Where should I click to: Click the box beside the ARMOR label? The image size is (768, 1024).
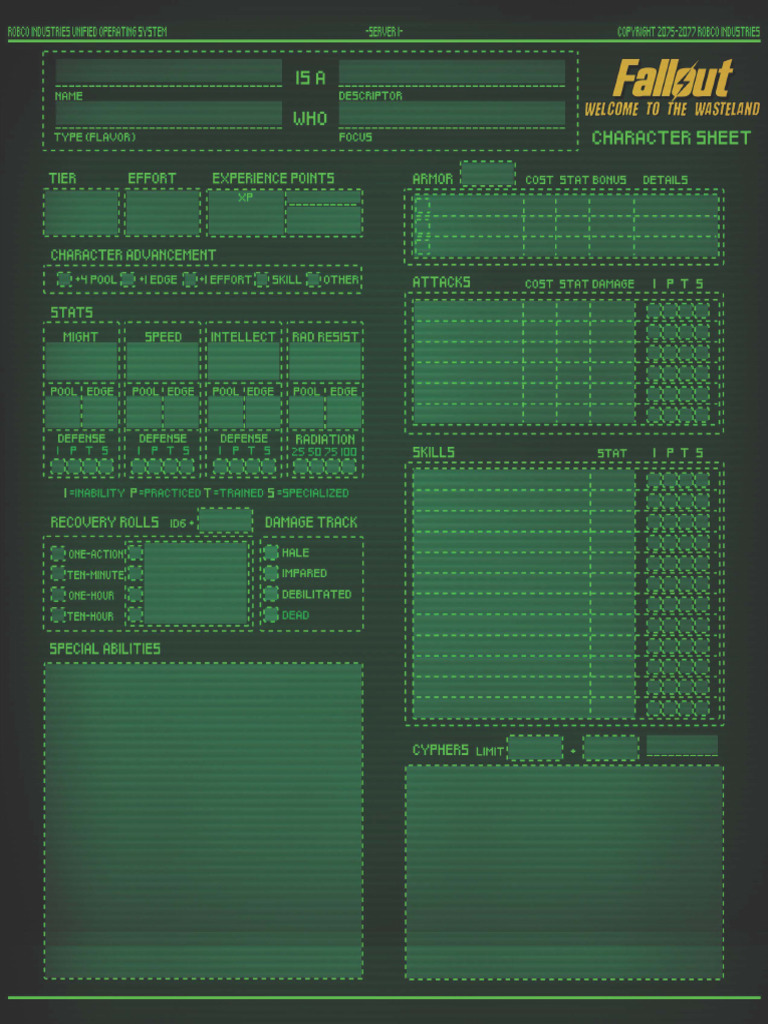click(x=487, y=174)
